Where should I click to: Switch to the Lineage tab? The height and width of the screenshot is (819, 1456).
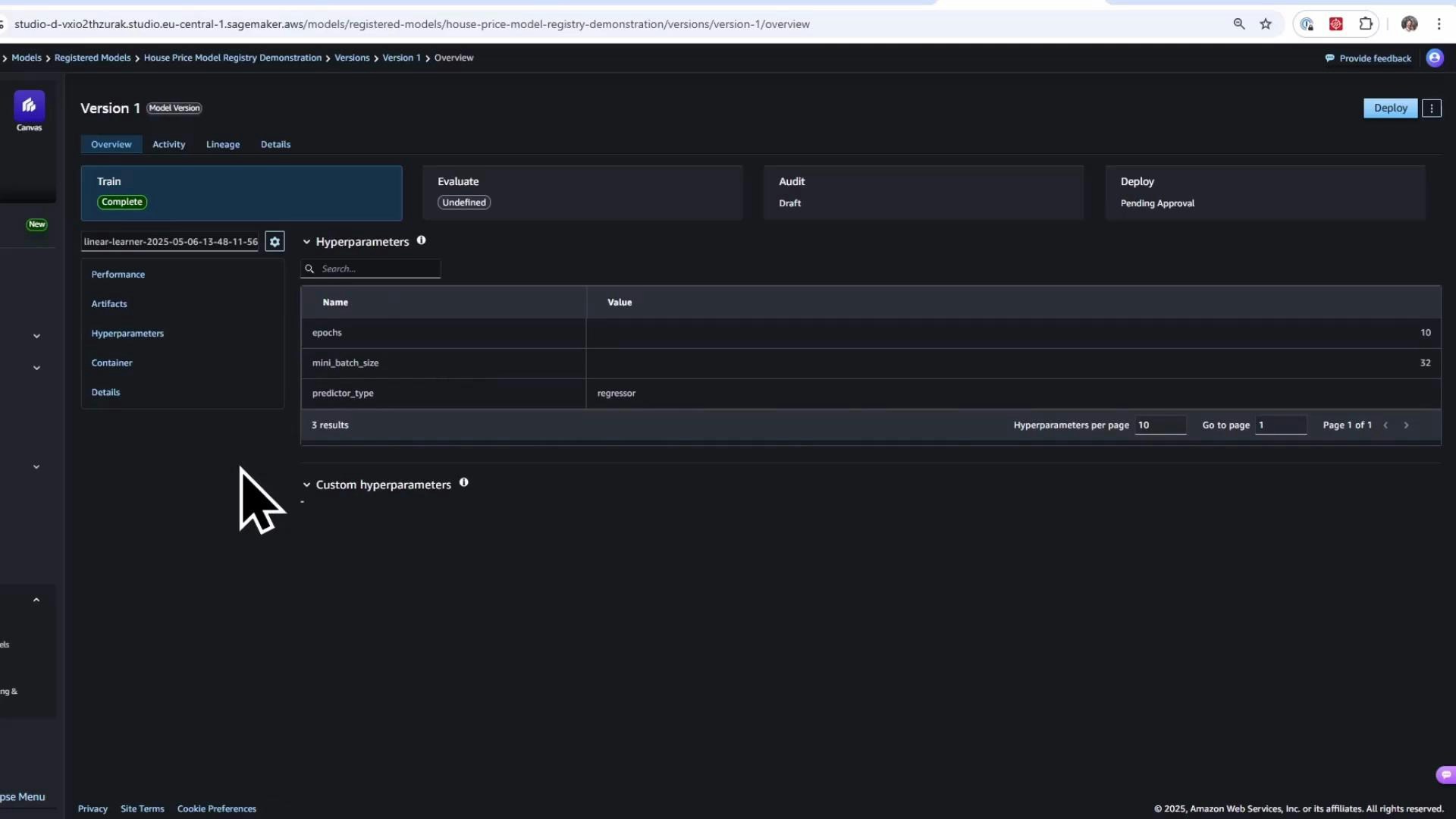223,144
